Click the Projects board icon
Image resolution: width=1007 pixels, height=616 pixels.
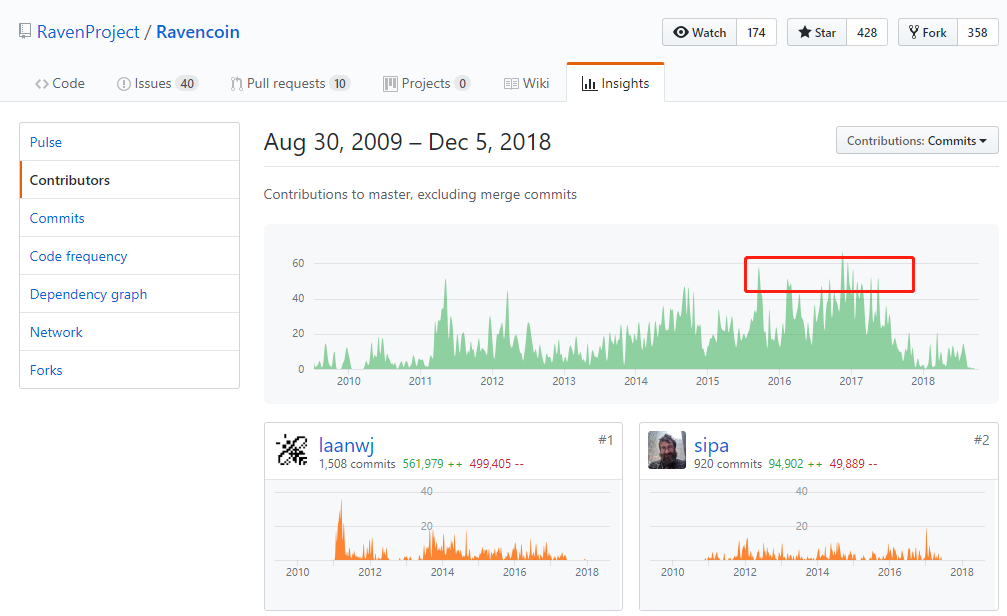(x=390, y=84)
